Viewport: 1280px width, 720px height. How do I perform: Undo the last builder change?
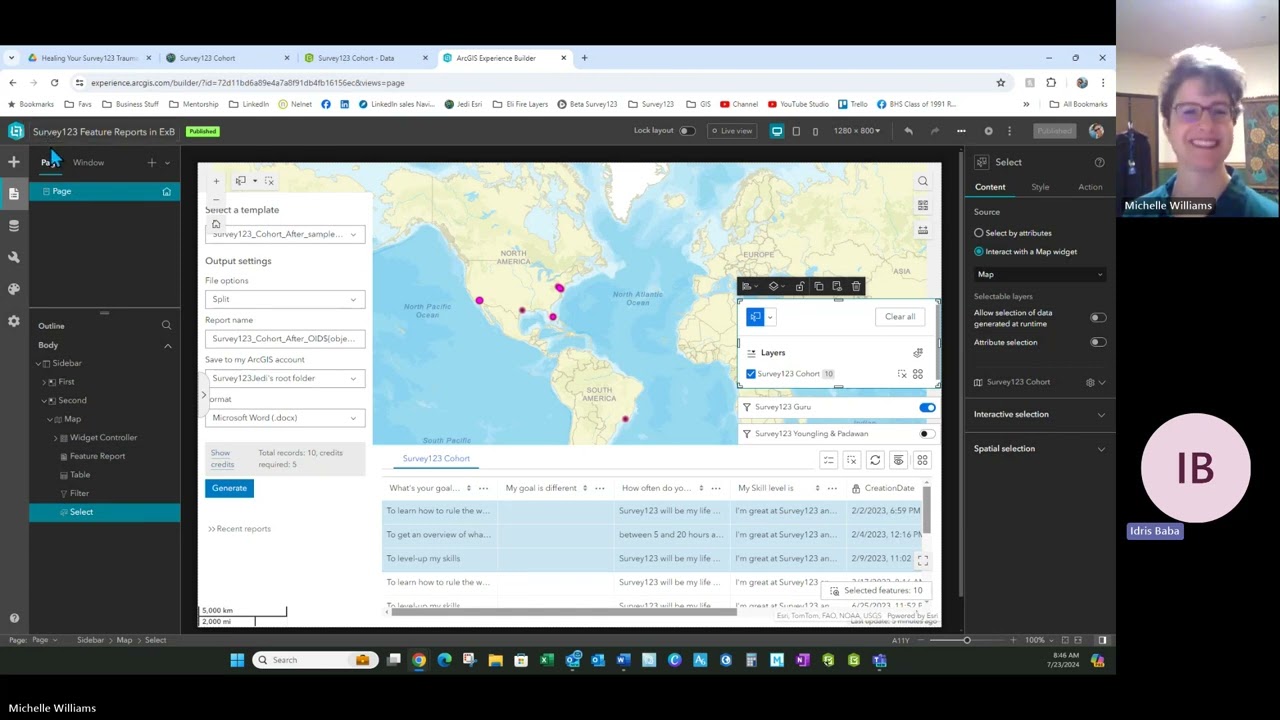pyautogui.click(x=908, y=131)
